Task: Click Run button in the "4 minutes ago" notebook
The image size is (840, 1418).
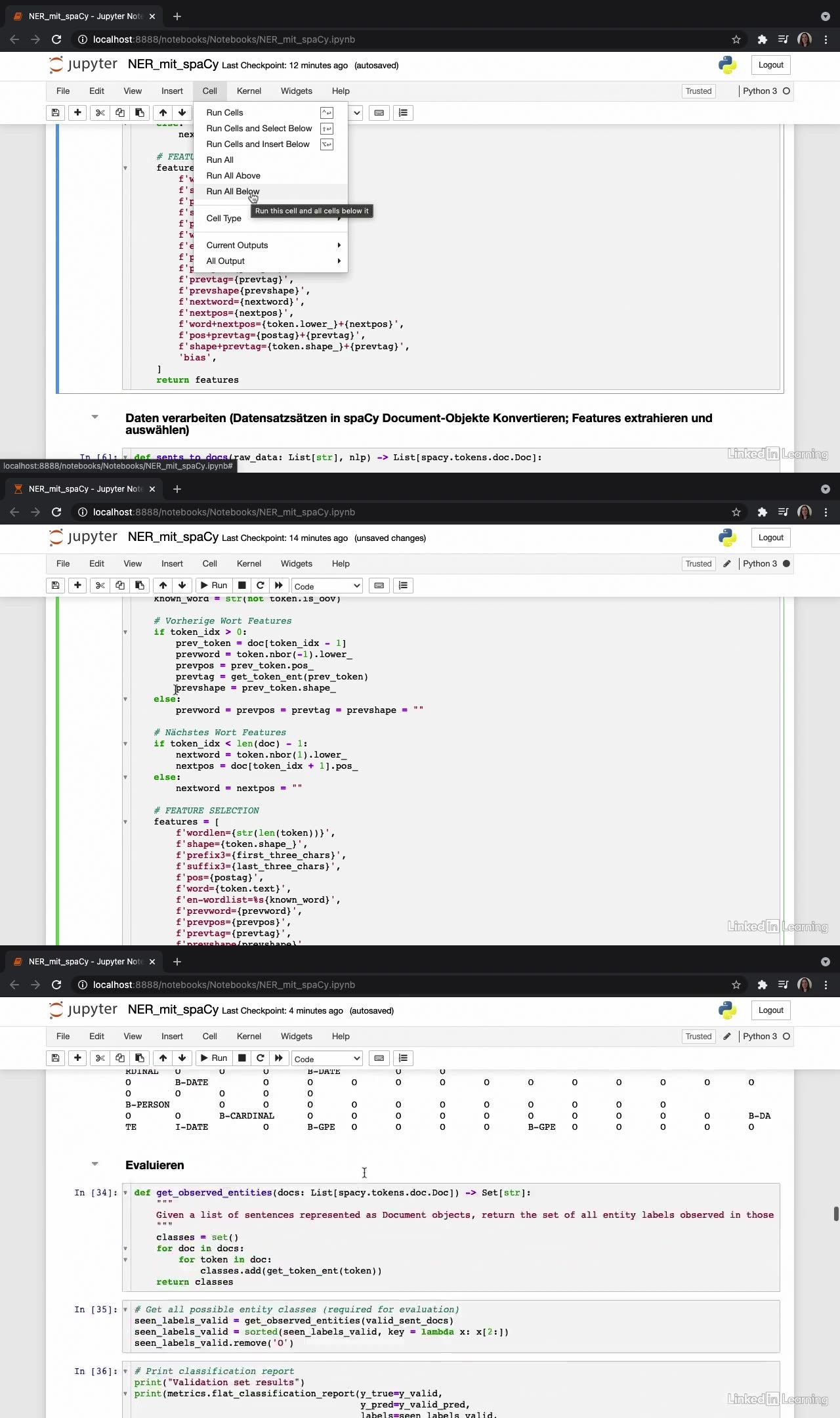Action: 213,1058
